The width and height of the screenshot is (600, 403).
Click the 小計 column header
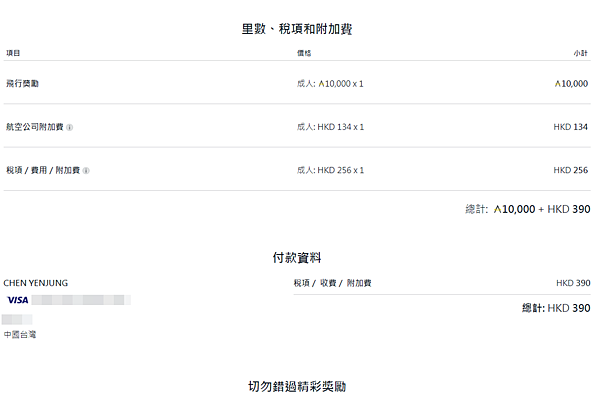pyautogui.click(x=580, y=52)
